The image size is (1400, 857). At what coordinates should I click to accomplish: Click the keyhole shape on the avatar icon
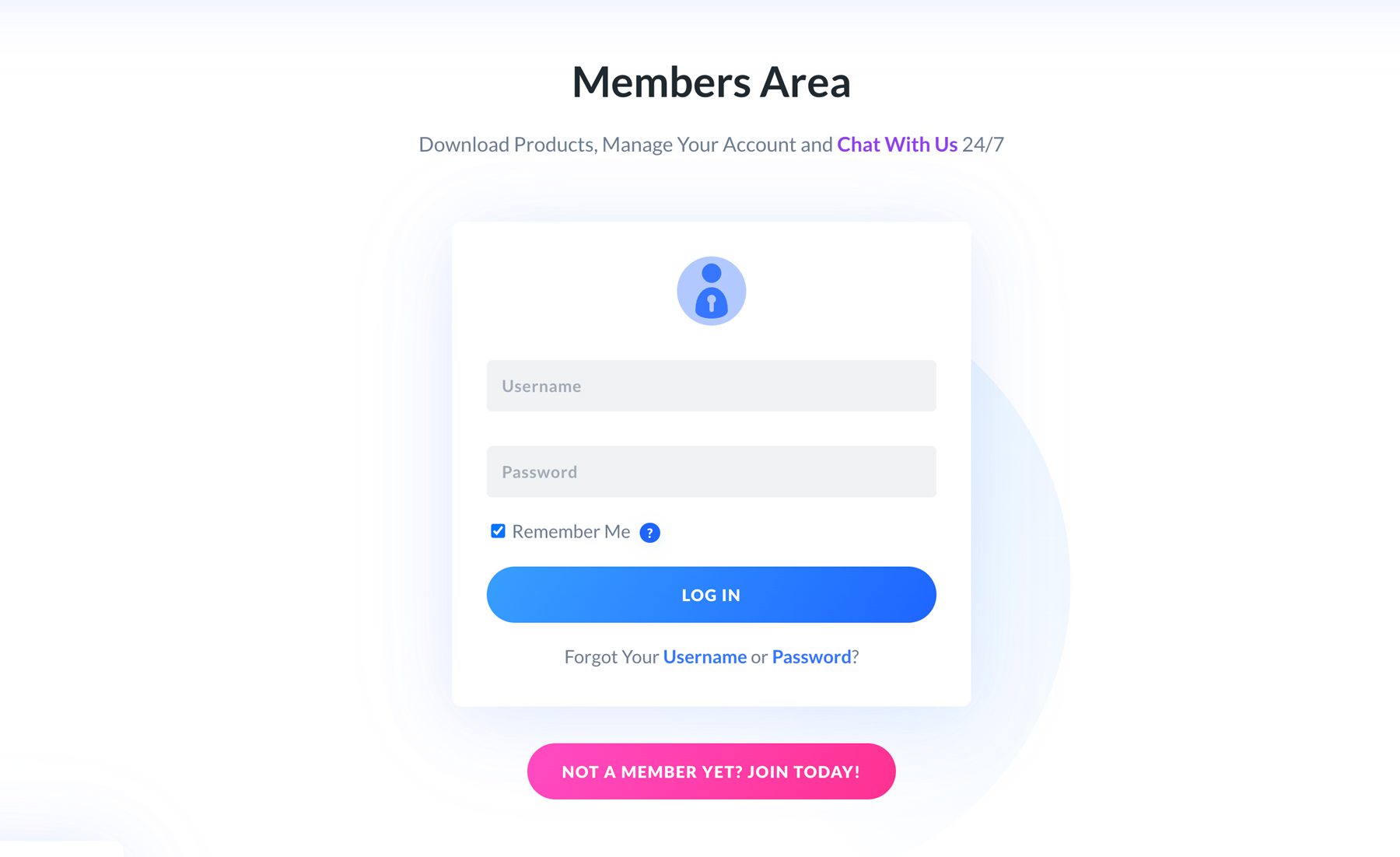711,302
